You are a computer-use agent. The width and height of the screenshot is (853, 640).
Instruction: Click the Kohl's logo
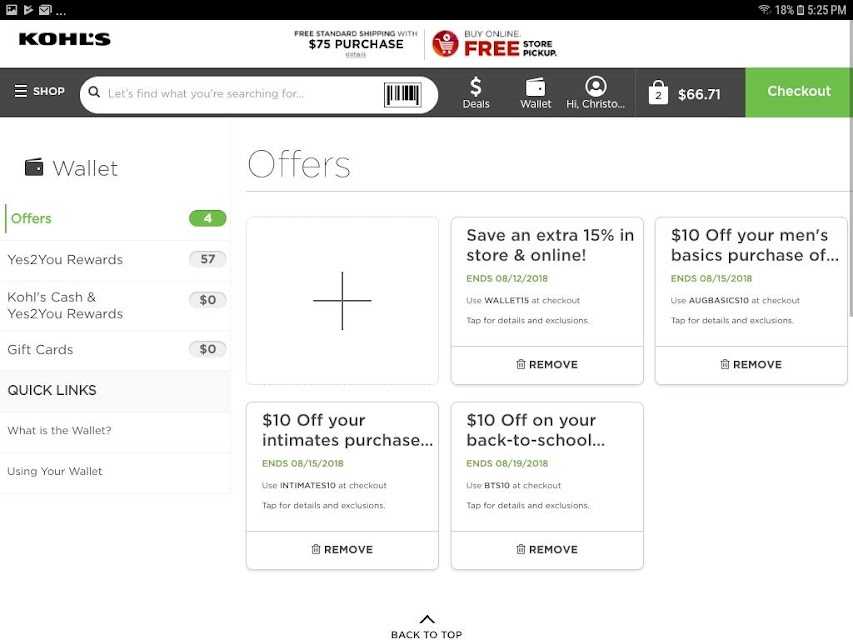coord(64,39)
